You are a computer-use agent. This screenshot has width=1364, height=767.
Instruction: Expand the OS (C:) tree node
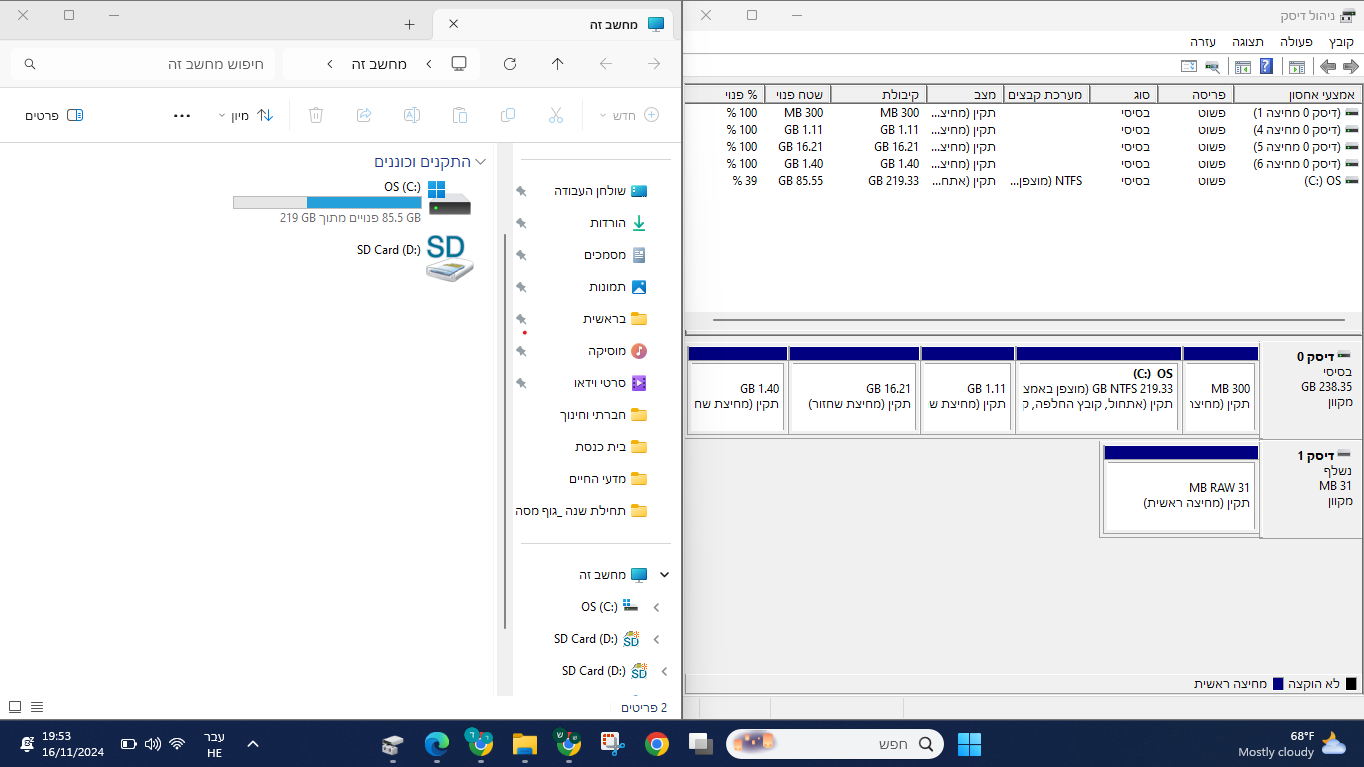(x=656, y=607)
